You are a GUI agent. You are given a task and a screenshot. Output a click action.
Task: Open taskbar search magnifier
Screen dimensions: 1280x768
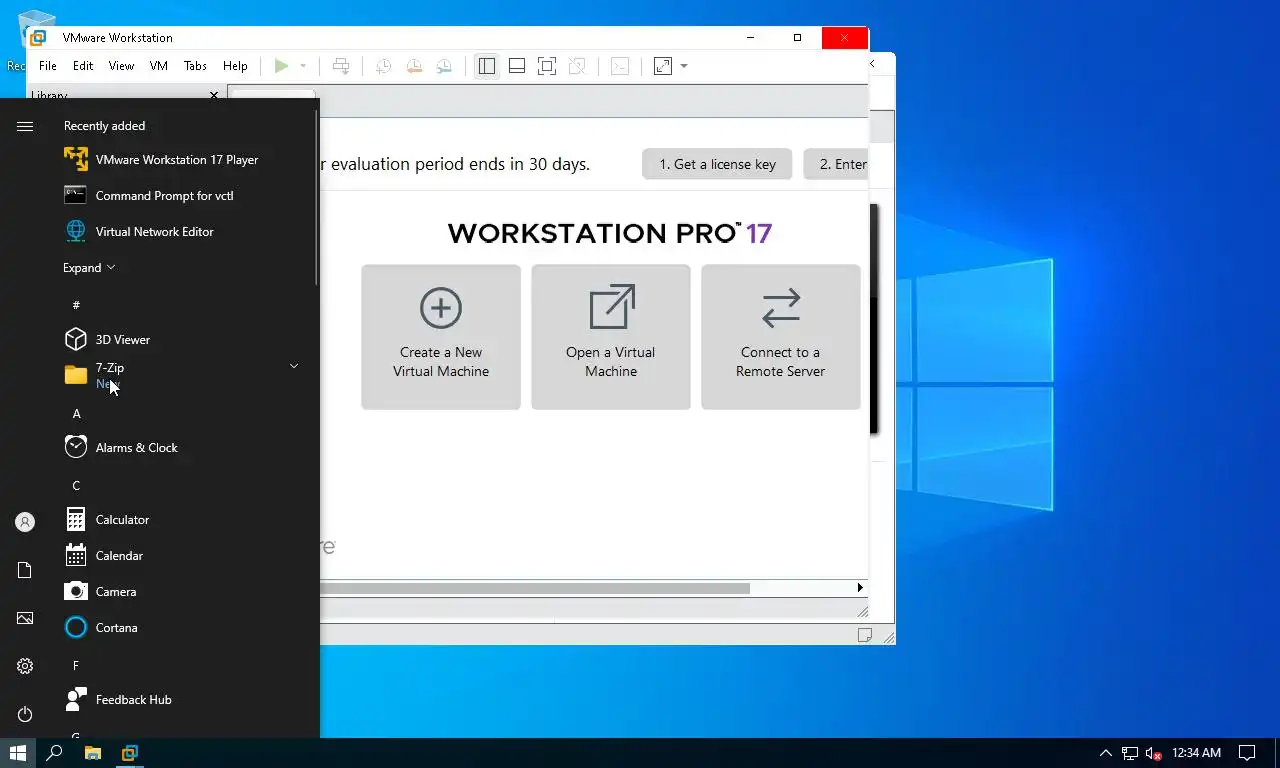[x=55, y=753]
